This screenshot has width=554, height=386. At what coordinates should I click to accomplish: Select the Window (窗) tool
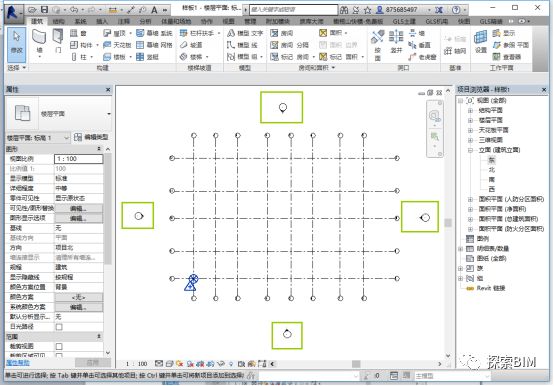[78, 33]
